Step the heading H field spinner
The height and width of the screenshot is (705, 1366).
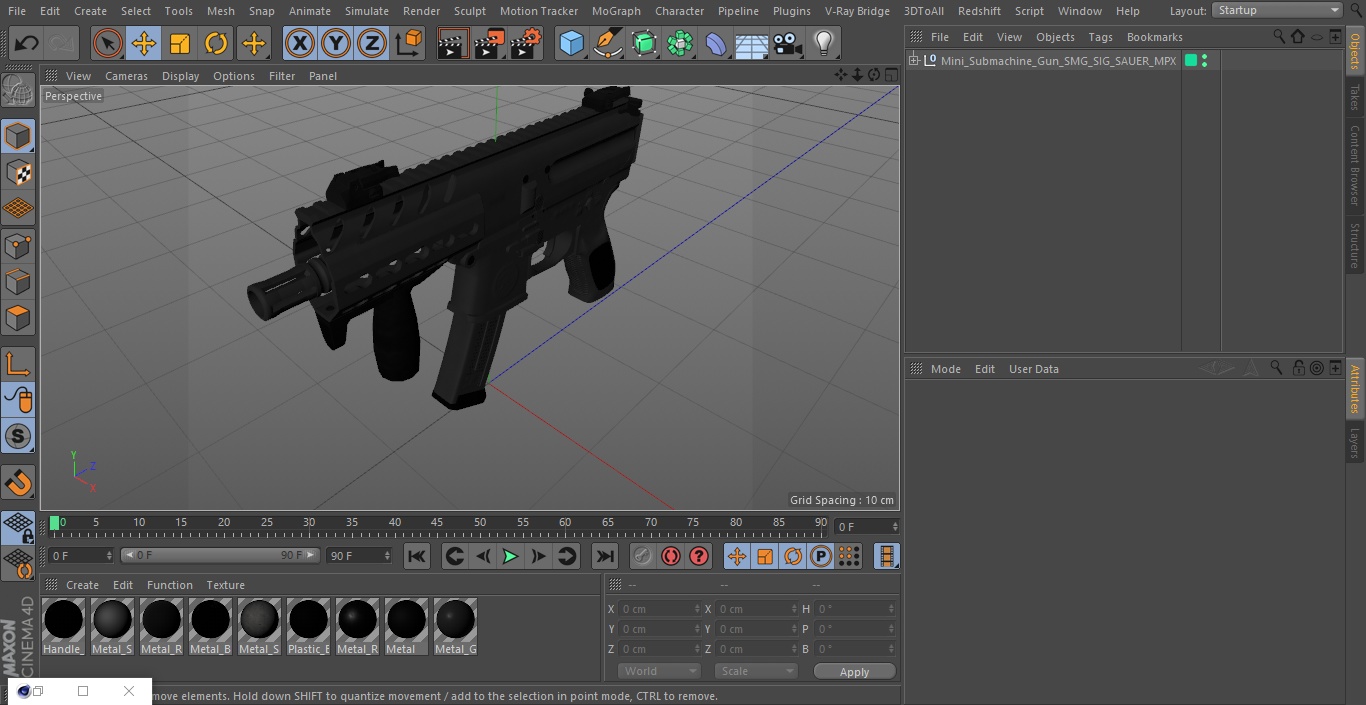891,609
